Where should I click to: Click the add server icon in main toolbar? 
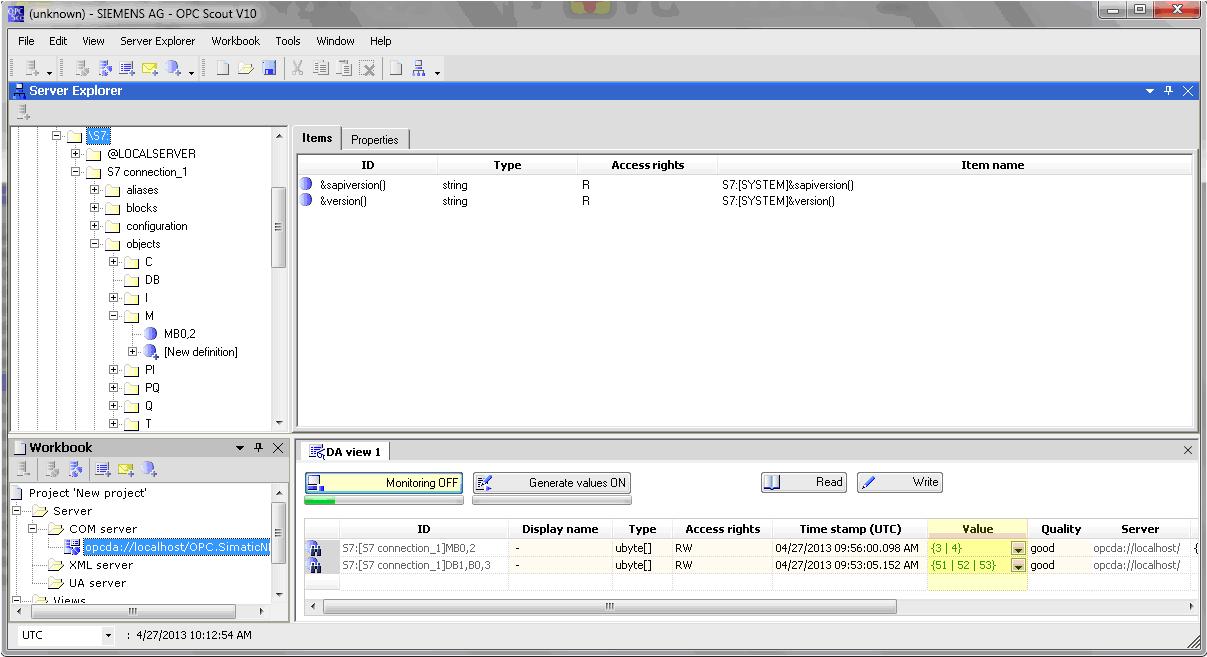33,69
